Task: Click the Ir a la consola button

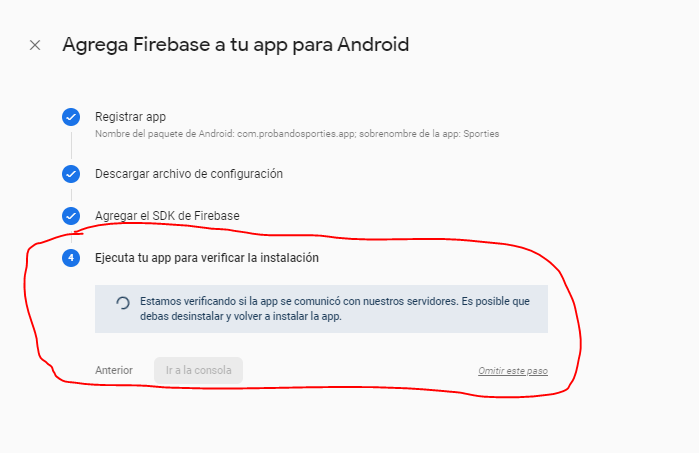Action: tap(198, 371)
